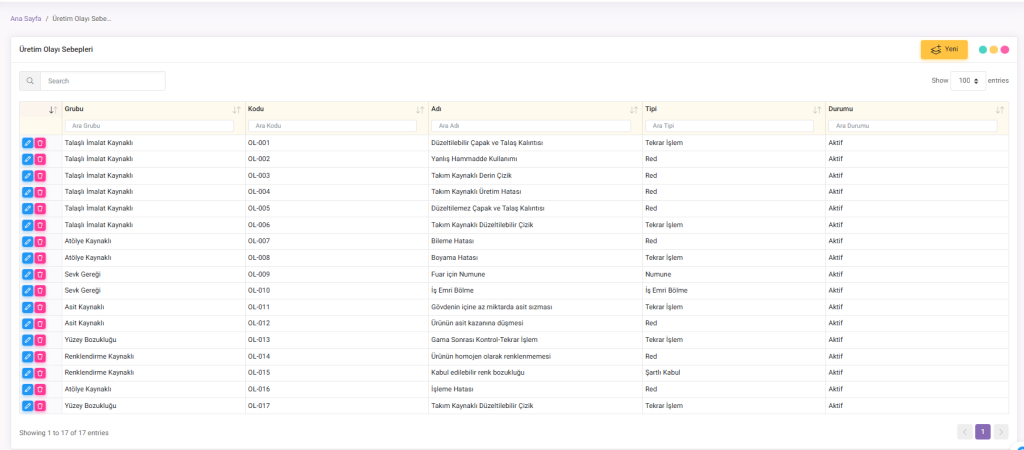The width and height of the screenshot is (1024, 450).
Task: Click the teal circle in card header
Action: (x=983, y=49)
